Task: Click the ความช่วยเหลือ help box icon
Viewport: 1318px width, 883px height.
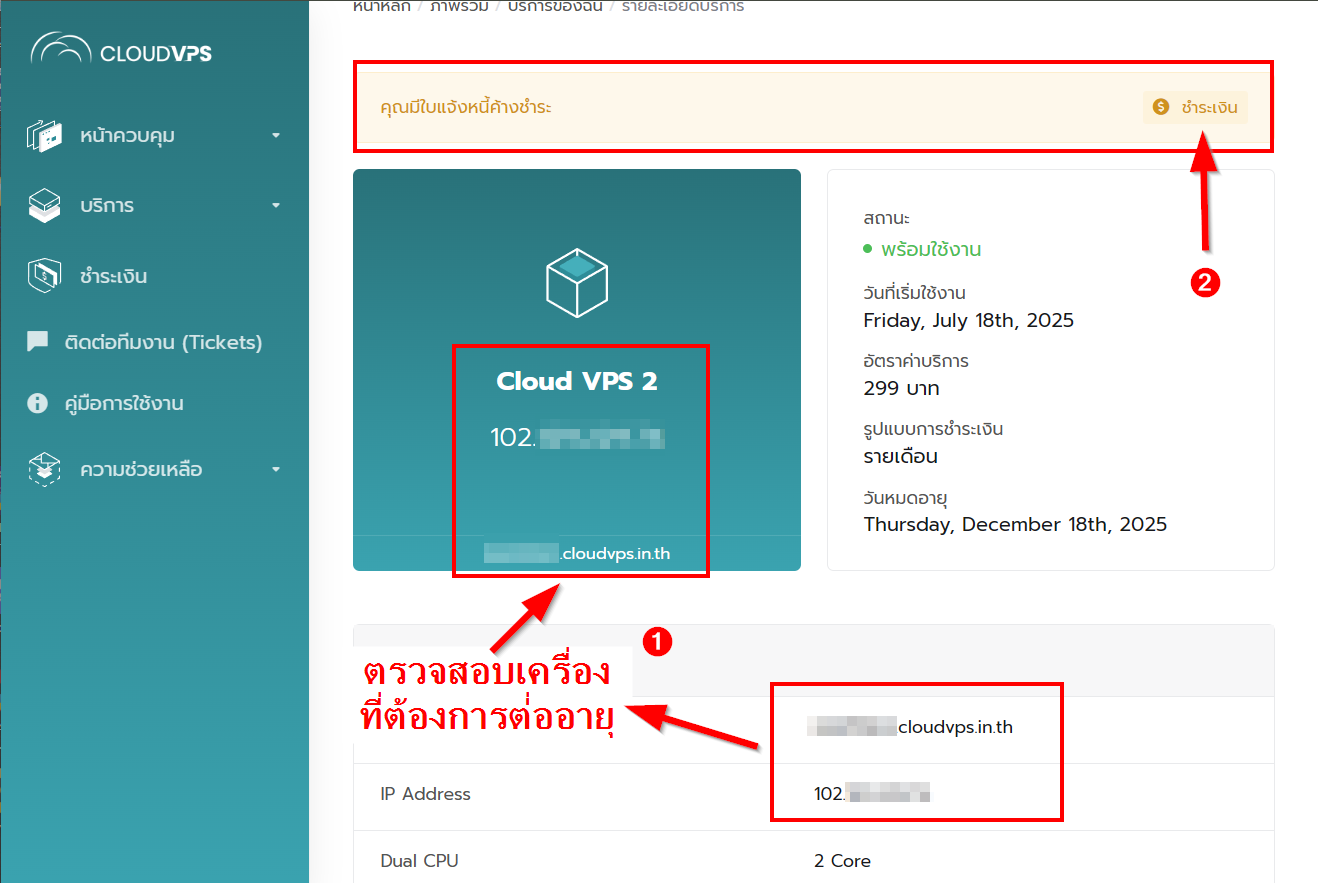Action: pyautogui.click(x=44, y=469)
